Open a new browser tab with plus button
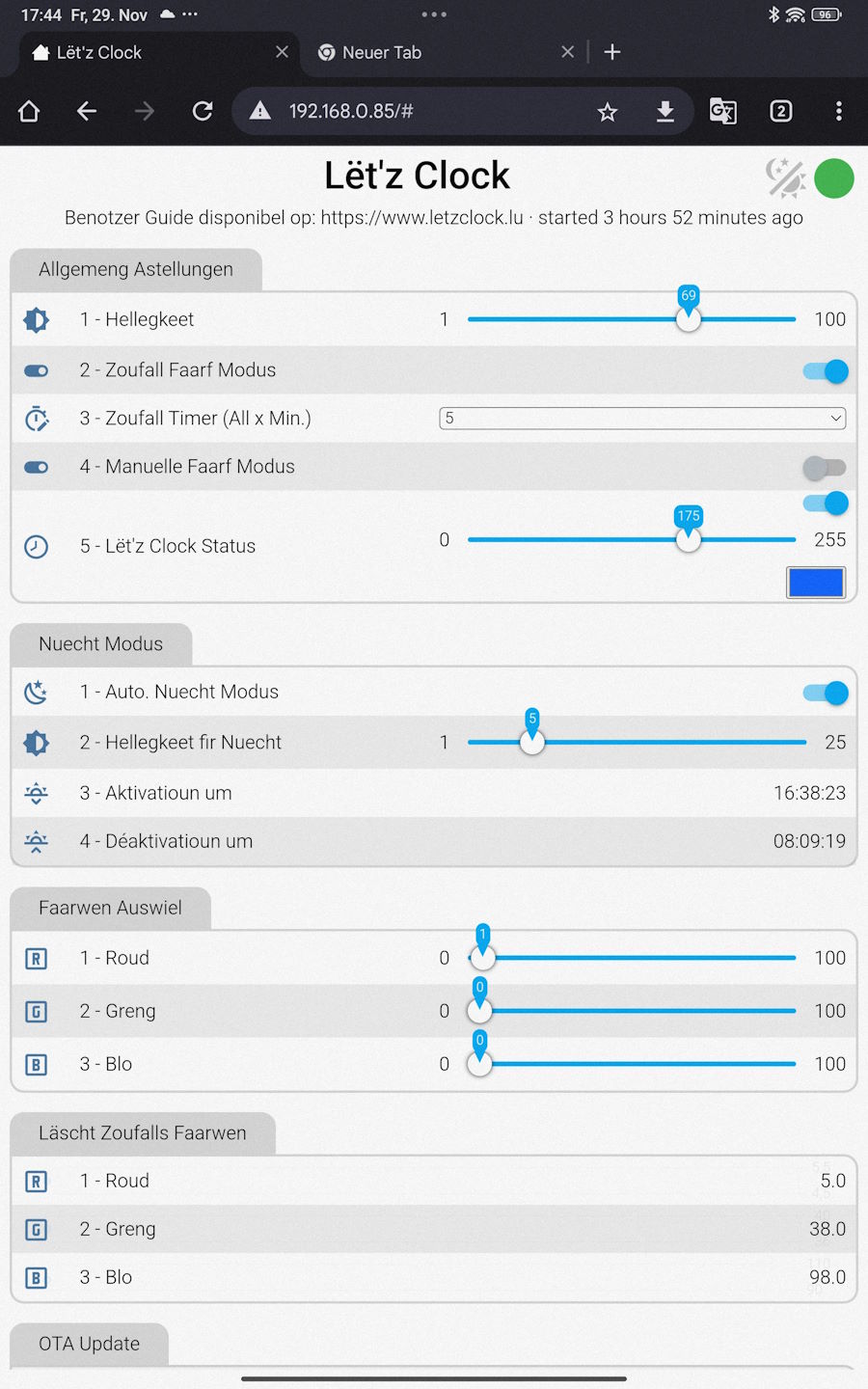 [612, 53]
